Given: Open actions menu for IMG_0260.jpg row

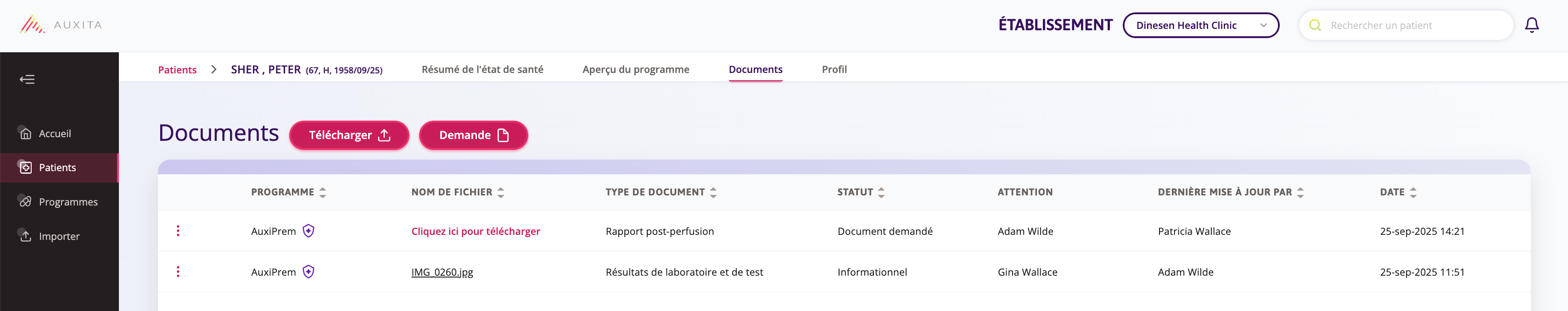Looking at the screenshot, I should point(178,272).
